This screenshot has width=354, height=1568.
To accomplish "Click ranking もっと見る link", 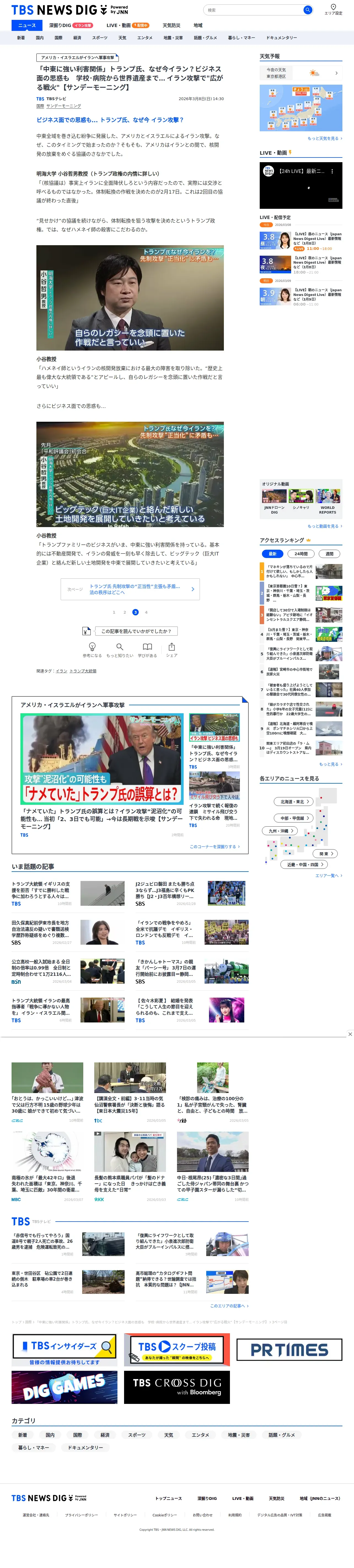I will click(331, 765).
